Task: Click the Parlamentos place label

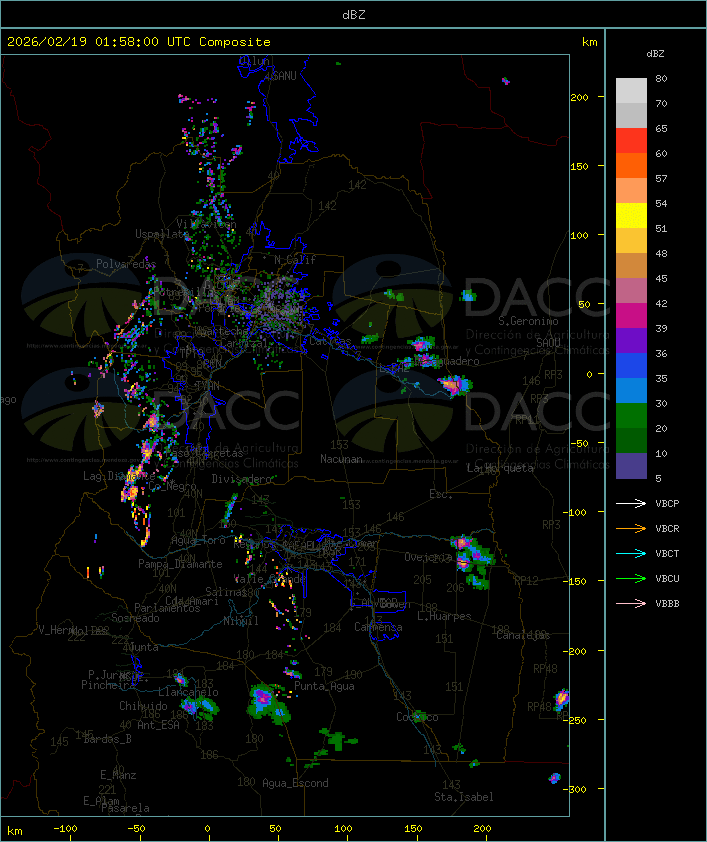Action: pyautogui.click(x=167, y=608)
